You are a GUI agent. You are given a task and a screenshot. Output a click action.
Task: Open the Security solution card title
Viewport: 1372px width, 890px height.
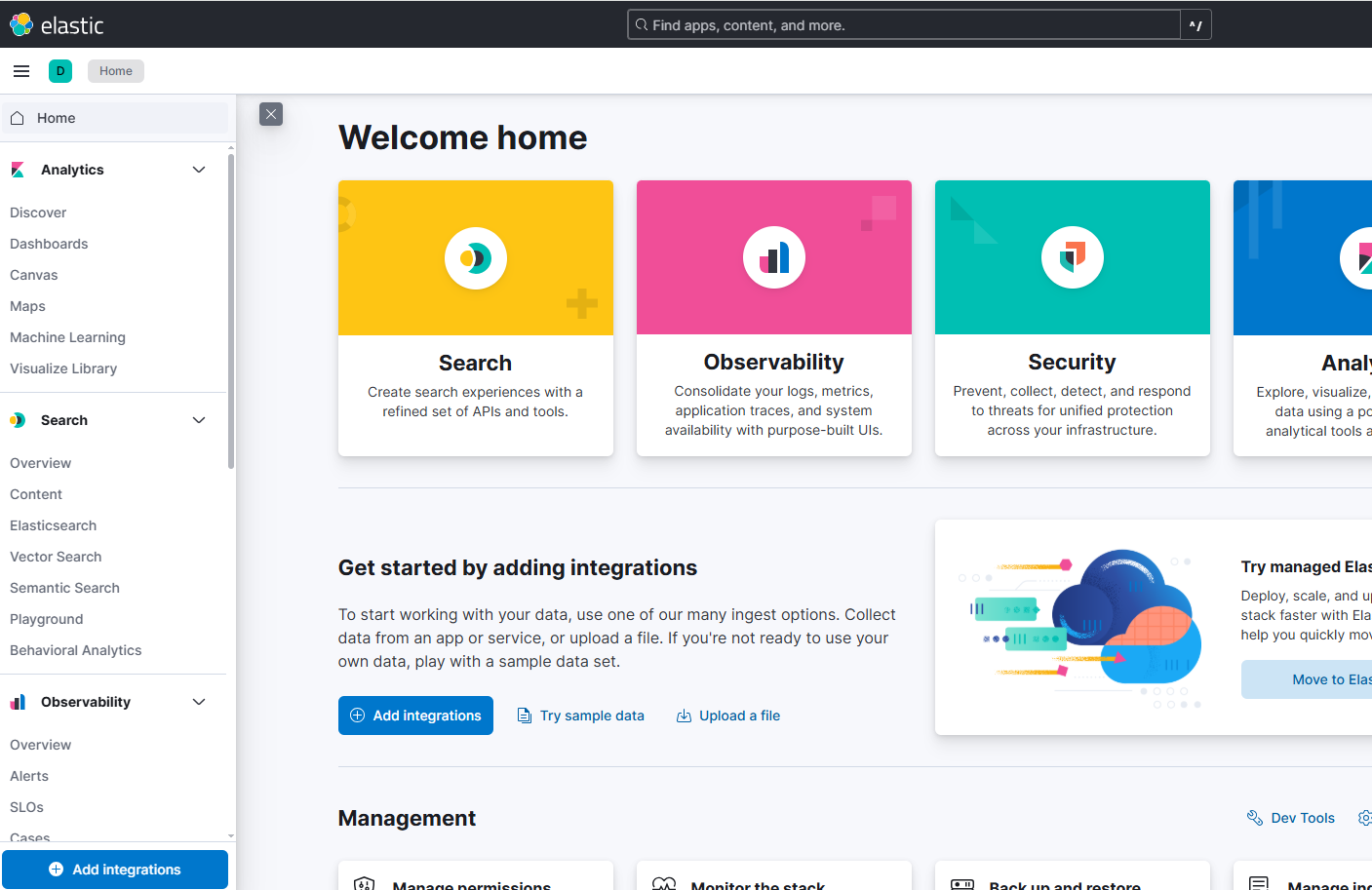1072,362
